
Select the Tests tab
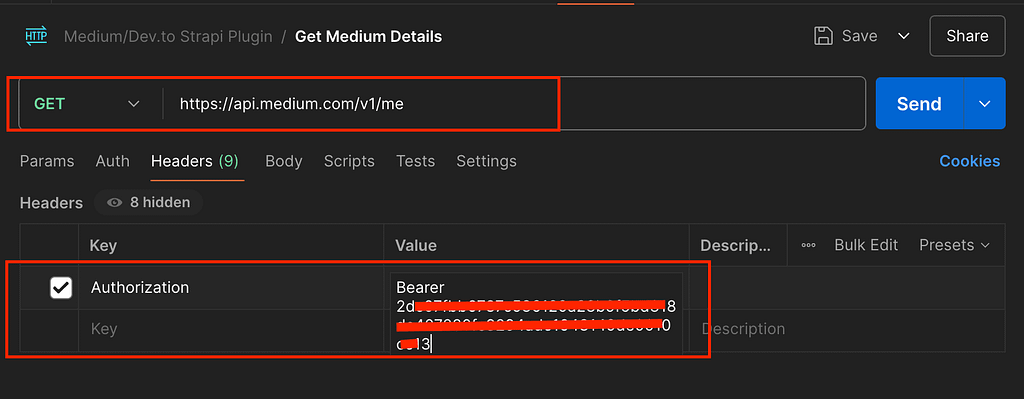pyautogui.click(x=416, y=161)
